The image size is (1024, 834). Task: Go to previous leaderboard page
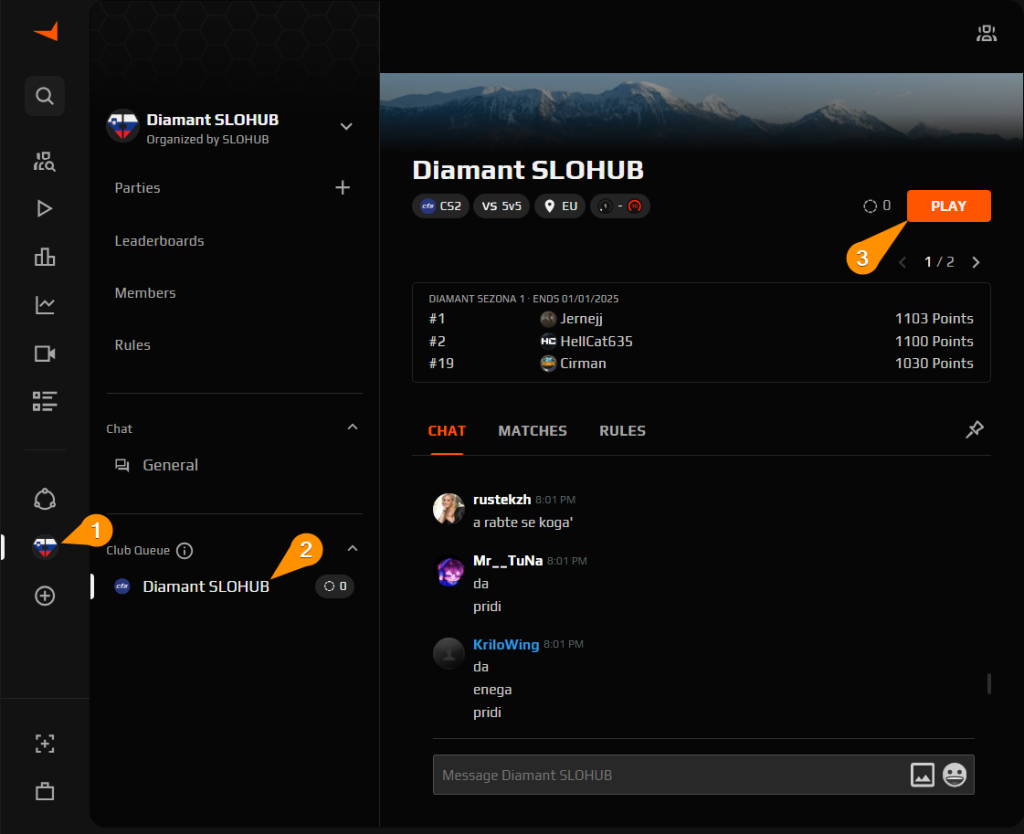click(x=903, y=263)
